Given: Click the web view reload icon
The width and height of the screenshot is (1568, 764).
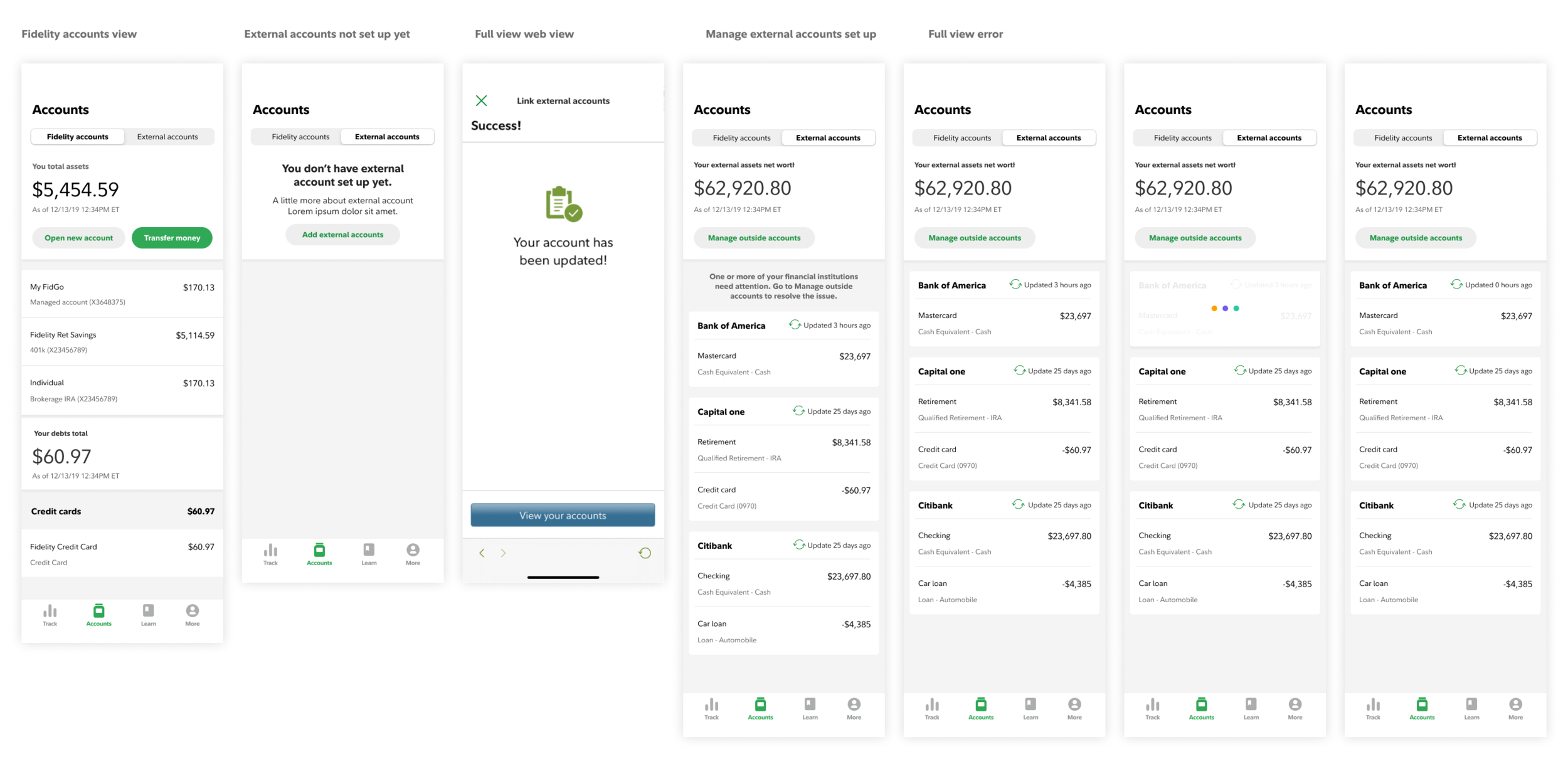Looking at the screenshot, I should pyautogui.click(x=644, y=553).
